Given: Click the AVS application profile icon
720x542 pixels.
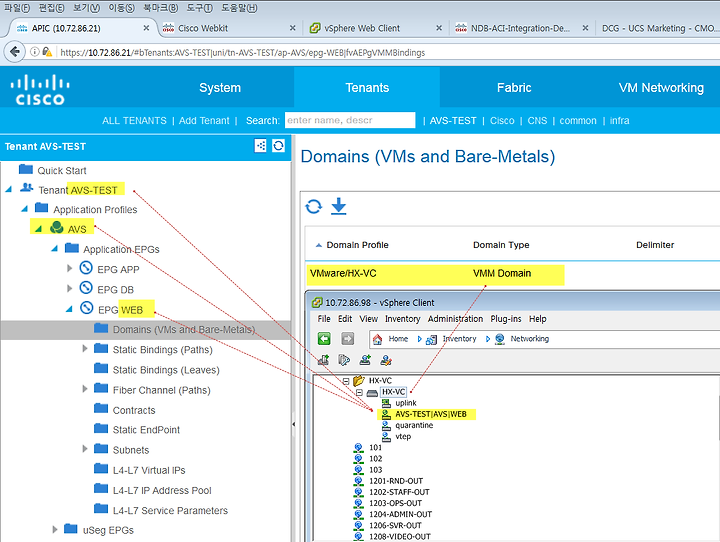Looking at the screenshot, I should (x=57, y=227).
